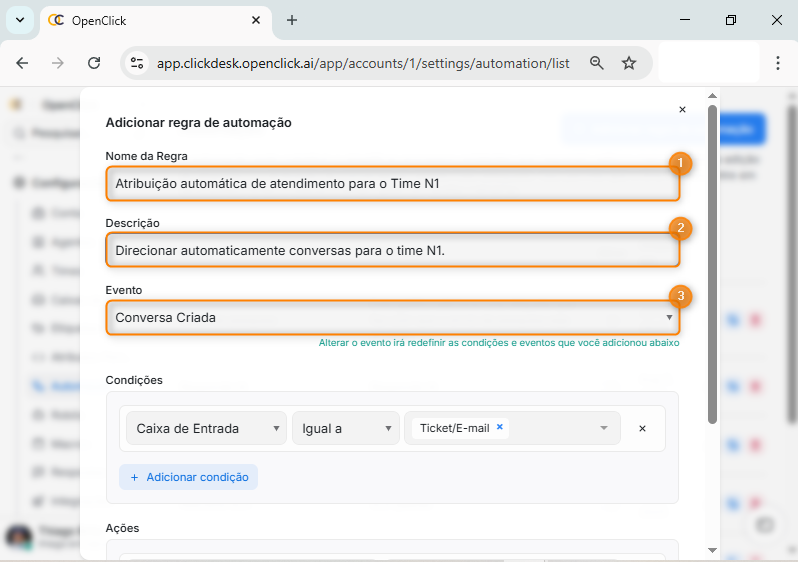Bookmark this page with the star
798x562 pixels.
click(x=629, y=63)
